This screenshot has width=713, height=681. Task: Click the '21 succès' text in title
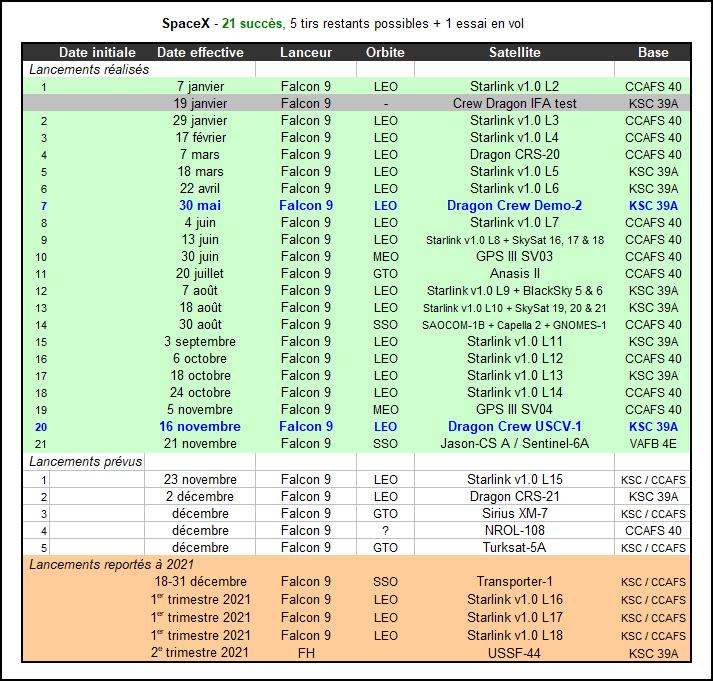(x=252, y=24)
